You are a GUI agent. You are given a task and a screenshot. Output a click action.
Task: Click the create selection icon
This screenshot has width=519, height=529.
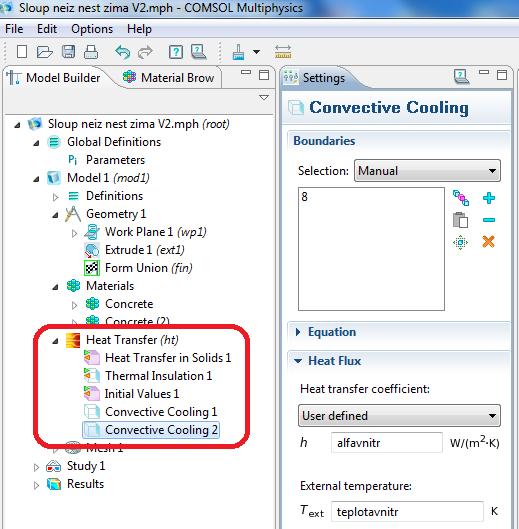coord(461,198)
